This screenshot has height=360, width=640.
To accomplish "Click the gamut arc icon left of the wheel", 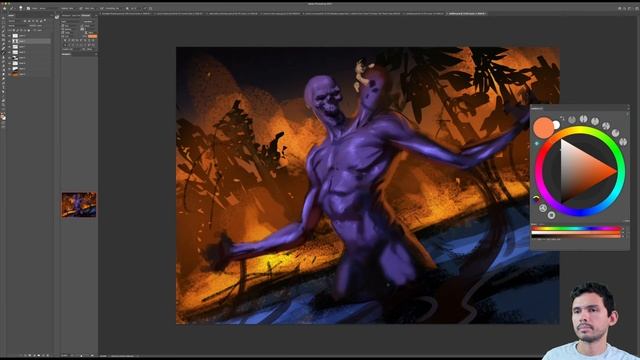I will point(536,199).
